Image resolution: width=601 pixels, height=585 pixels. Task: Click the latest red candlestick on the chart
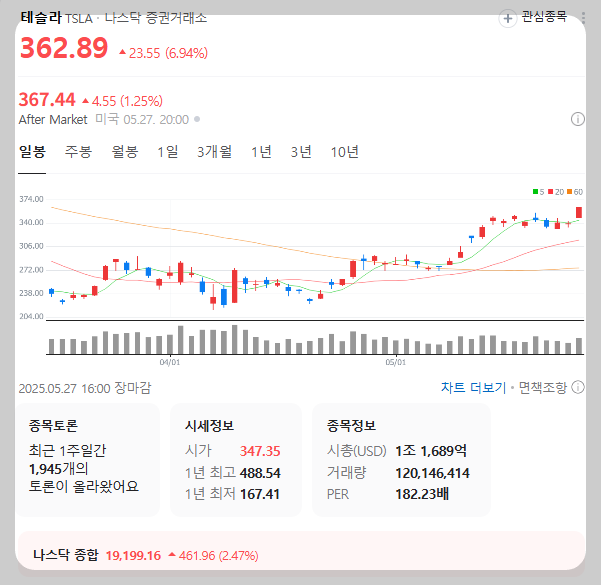click(579, 212)
